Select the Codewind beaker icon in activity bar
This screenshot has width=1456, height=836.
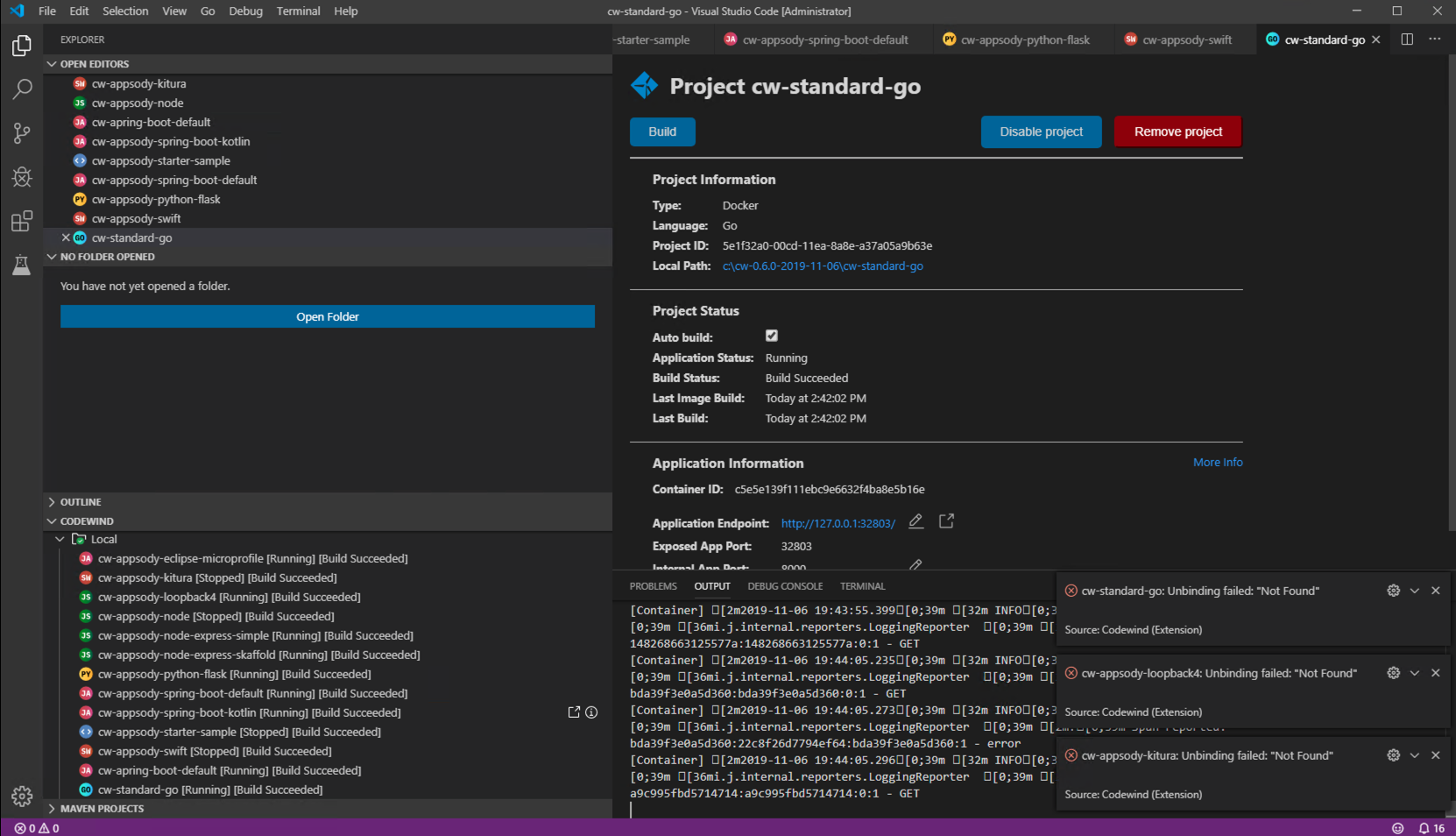click(x=21, y=265)
